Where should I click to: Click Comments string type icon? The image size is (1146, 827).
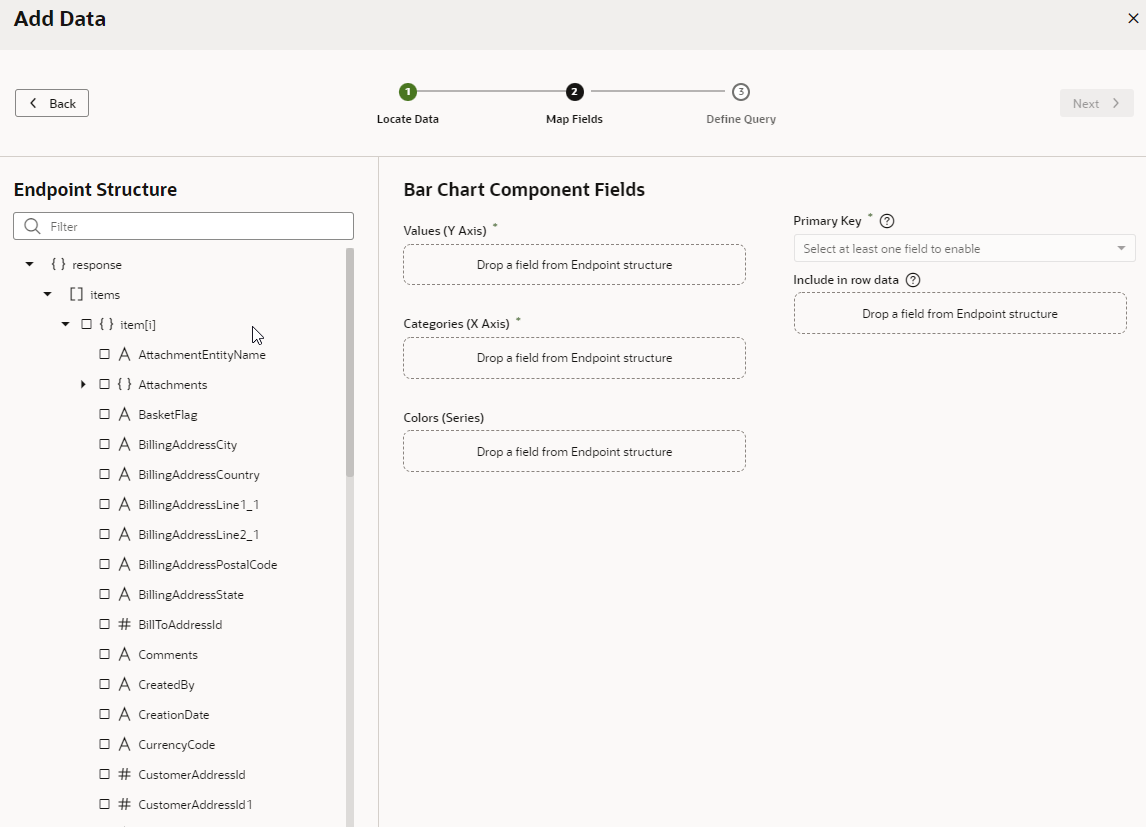tap(124, 654)
